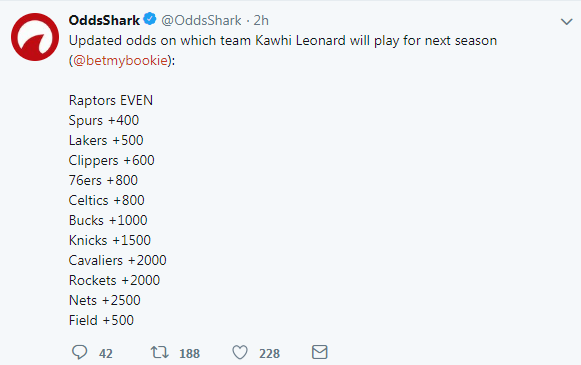Click the 42 replies count
The image size is (581, 365).
coord(106,354)
